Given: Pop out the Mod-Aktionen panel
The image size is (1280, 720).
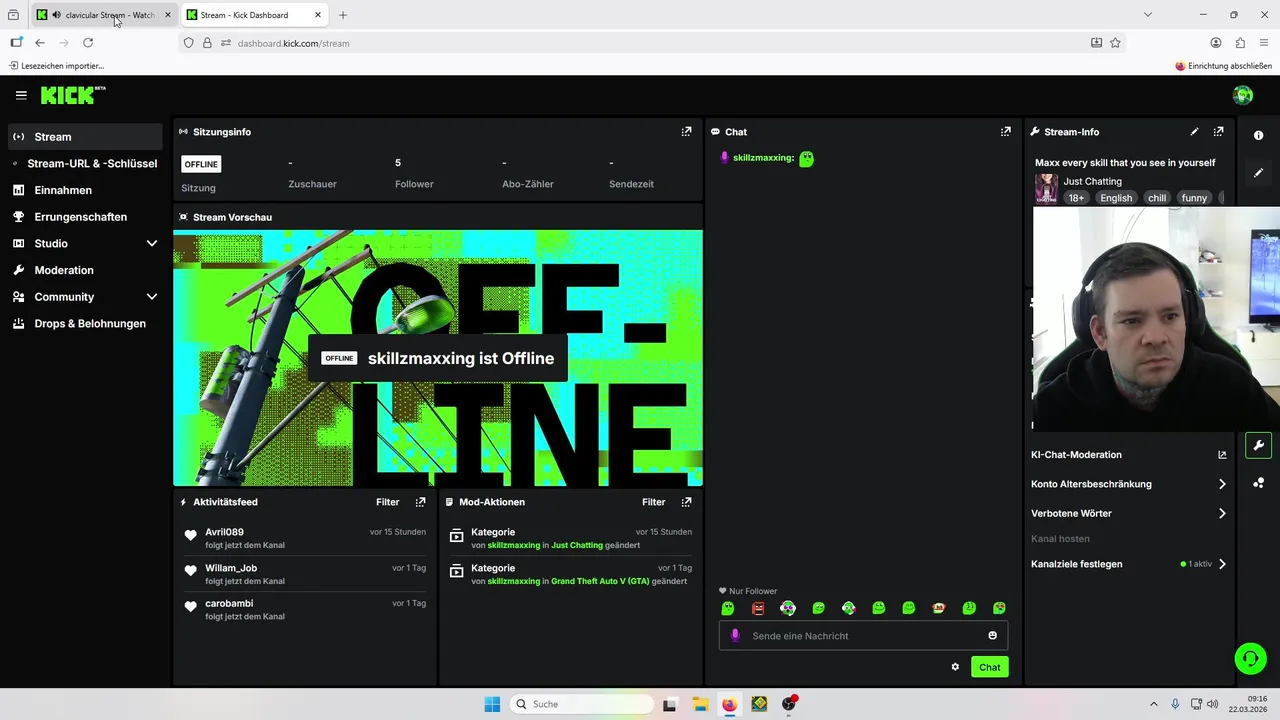Looking at the screenshot, I should 686,502.
